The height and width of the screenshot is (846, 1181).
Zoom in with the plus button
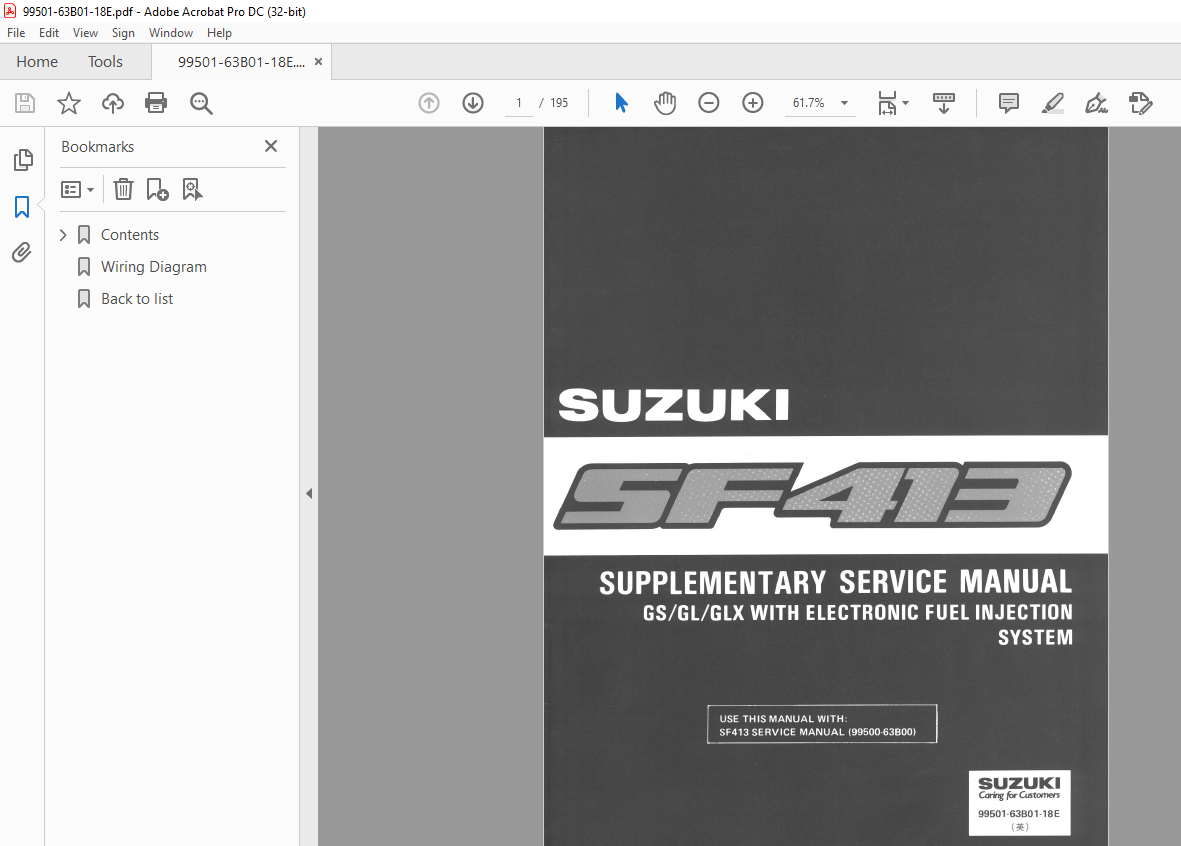(x=753, y=103)
